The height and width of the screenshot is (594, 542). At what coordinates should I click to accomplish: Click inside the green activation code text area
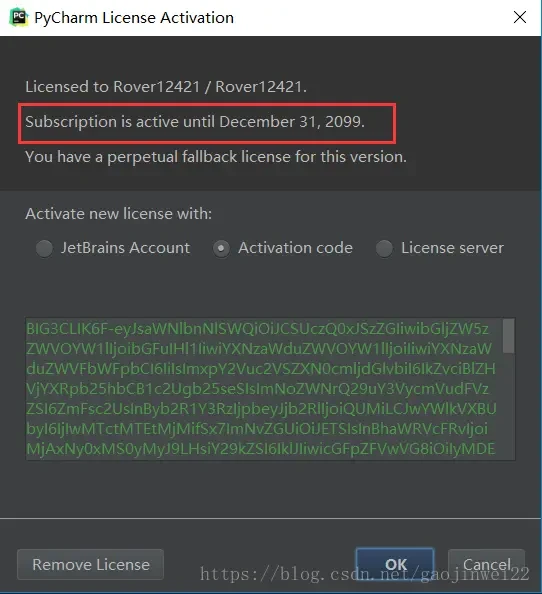click(264, 389)
